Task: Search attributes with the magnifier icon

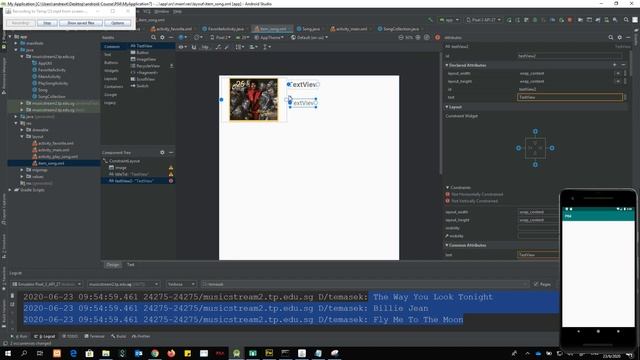Action: (611, 38)
